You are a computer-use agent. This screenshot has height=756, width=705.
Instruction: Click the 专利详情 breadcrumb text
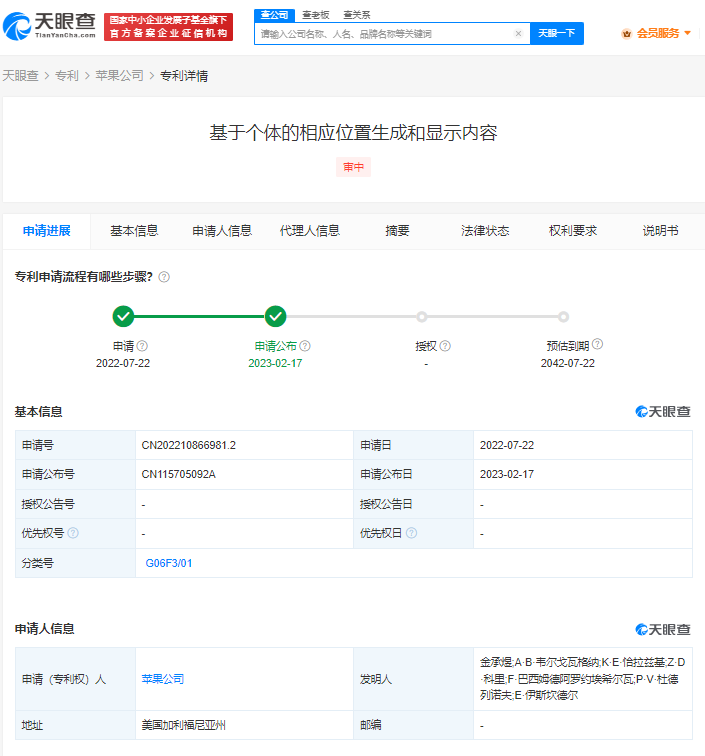coord(184,76)
